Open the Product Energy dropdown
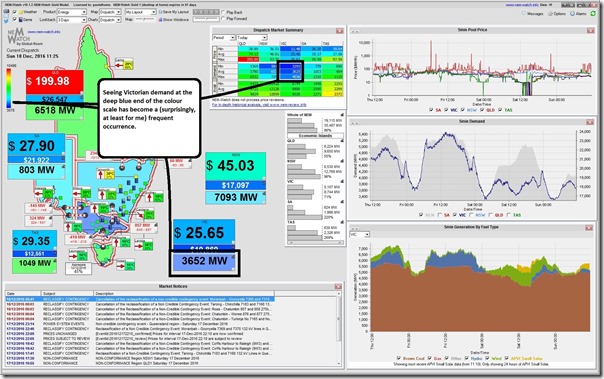This screenshot has height=379, width=604. point(72,12)
